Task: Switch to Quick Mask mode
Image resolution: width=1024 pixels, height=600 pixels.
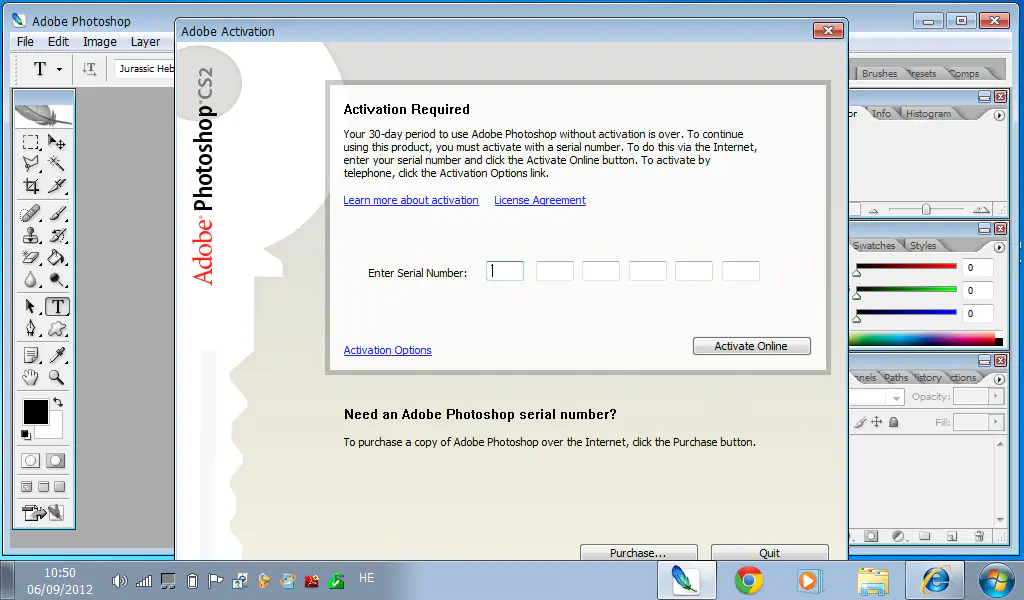Action: coord(56,461)
